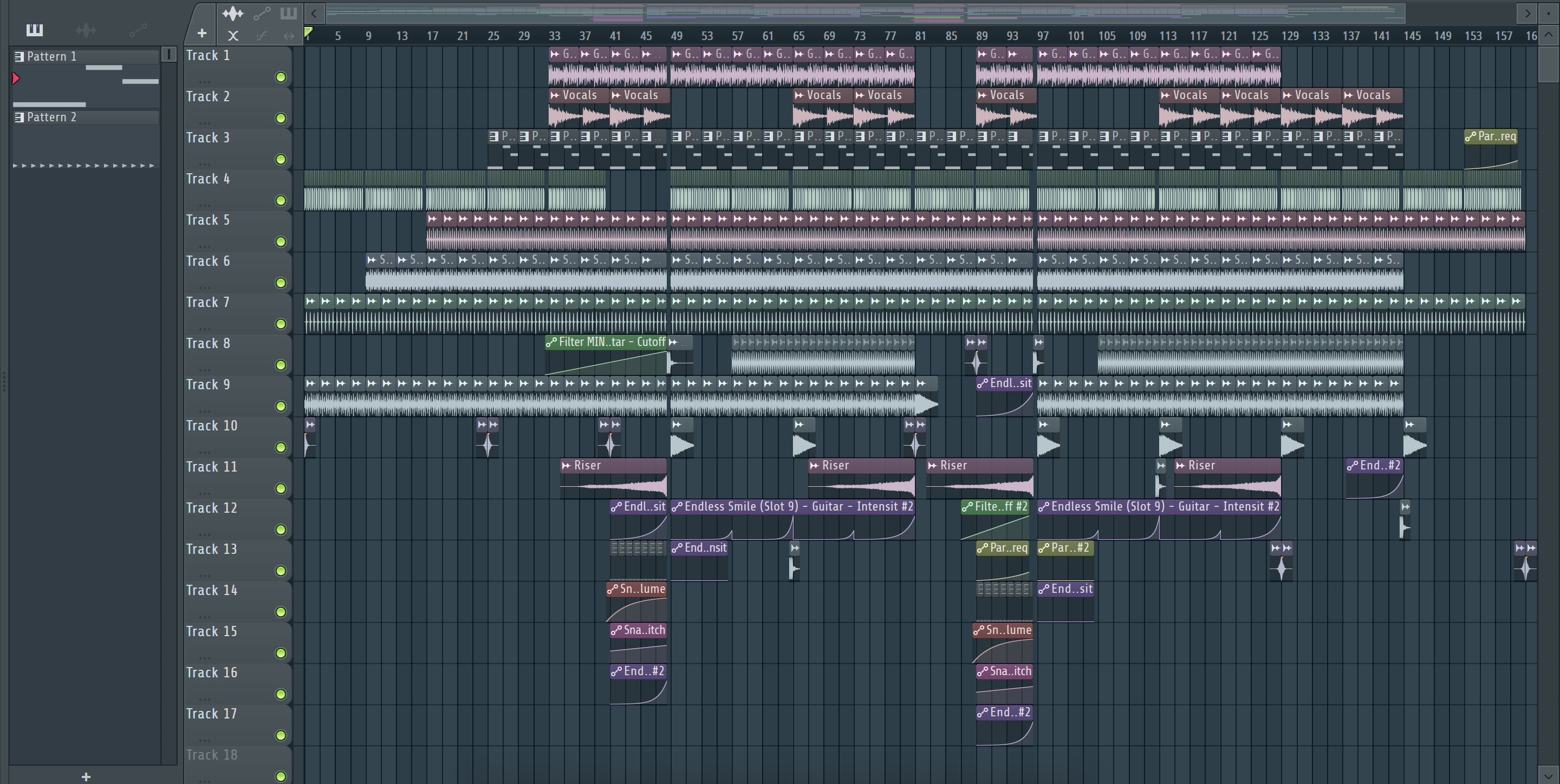This screenshot has width=1560, height=784.
Task: Show automation clips in the picker panel
Action: click(x=138, y=30)
